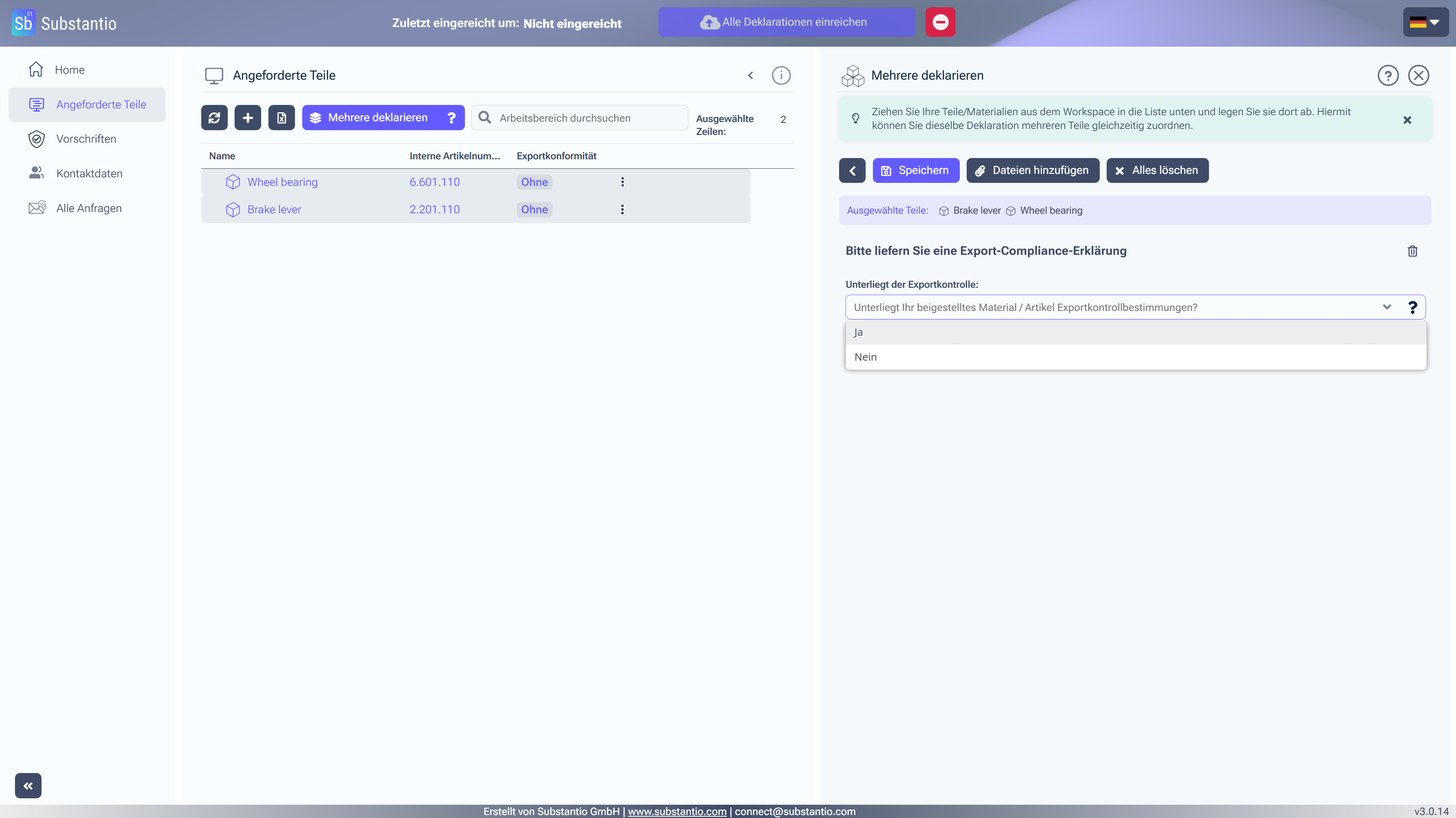
Task: Click the red minus button in header
Action: [940, 22]
